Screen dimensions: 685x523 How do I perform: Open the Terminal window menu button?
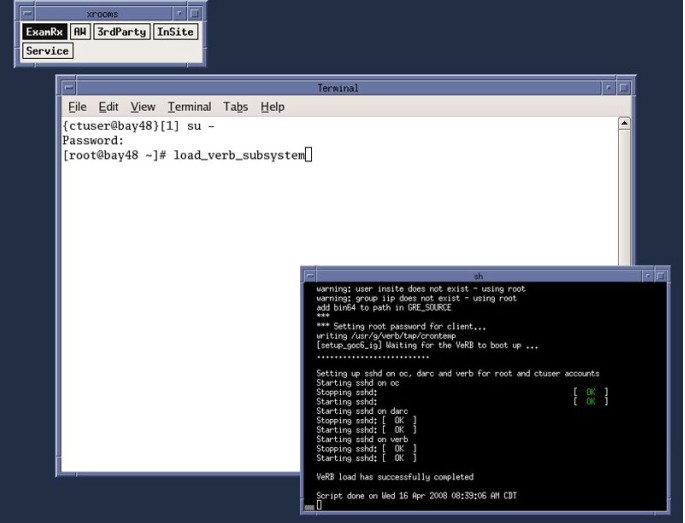pos(66,88)
